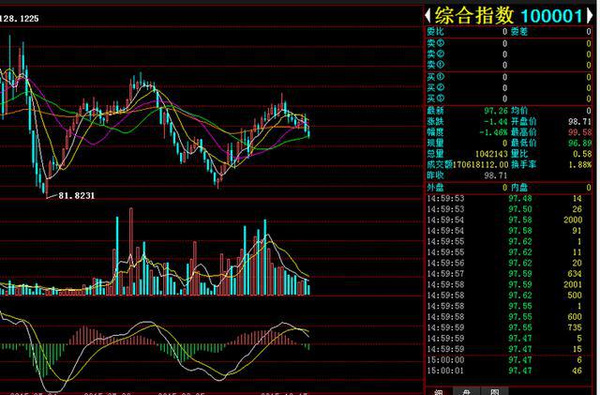Screen dimensions: 600x395
Task: Select the 15:00:01 tick trade row
Action: [509, 371]
